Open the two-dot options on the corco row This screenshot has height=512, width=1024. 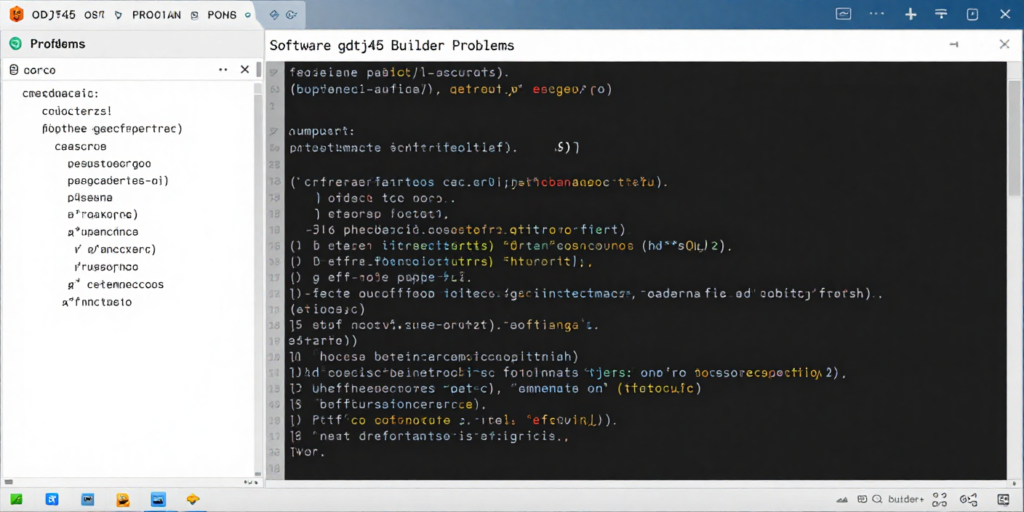pos(223,69)
